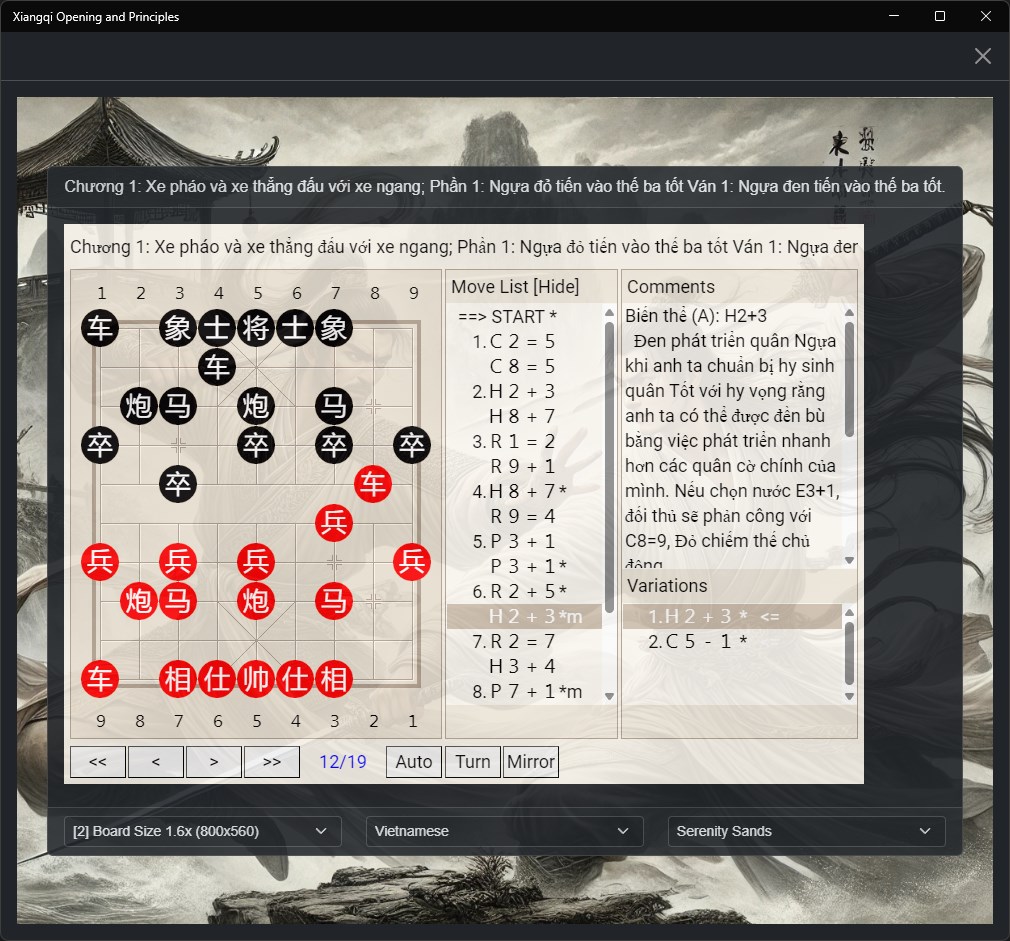This screenshot has height=941, width=1010.
Task: Click the advanced black soldier 卒 on file 3
Action: (178, 484)
